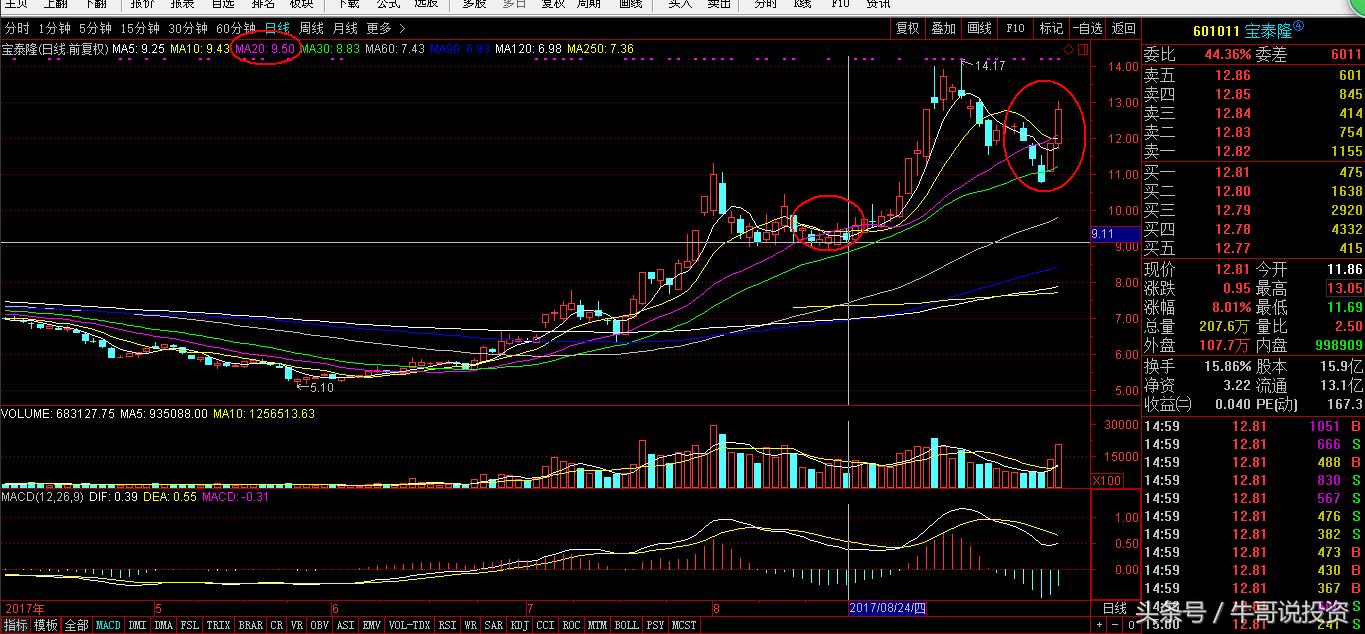Switch to the FSL indicator
This screenshot has height=634, width=1365.
click(x=190, y=625)
